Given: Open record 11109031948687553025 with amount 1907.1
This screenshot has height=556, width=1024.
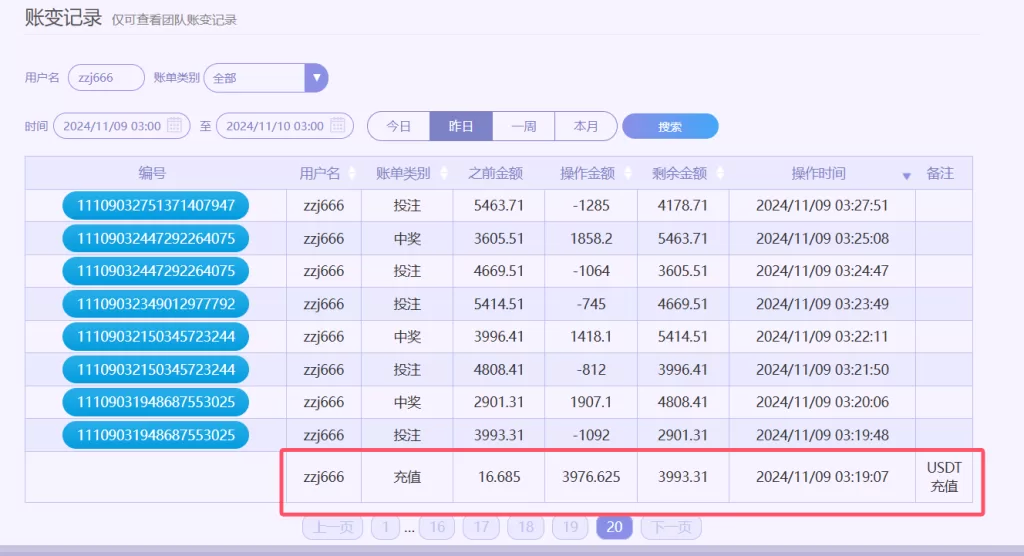Looking at the screenshot, I should coord(155,402).
